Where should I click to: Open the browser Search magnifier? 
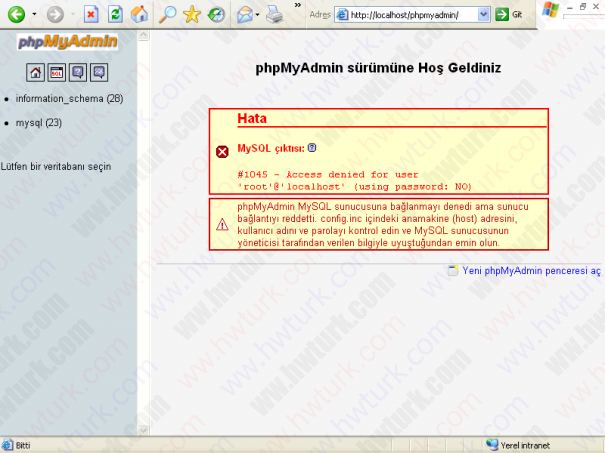(x=168, y=15)
